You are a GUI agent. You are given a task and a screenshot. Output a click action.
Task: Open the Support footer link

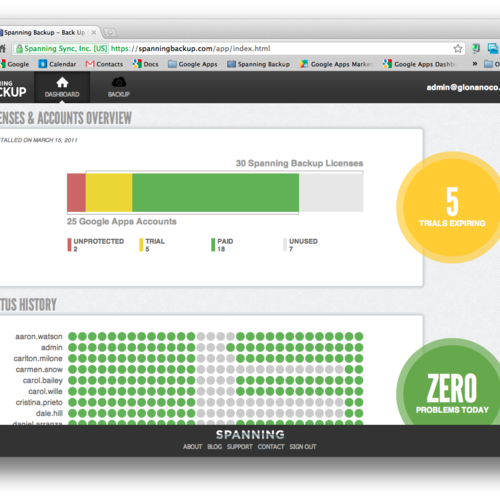[x=240, y=447]
